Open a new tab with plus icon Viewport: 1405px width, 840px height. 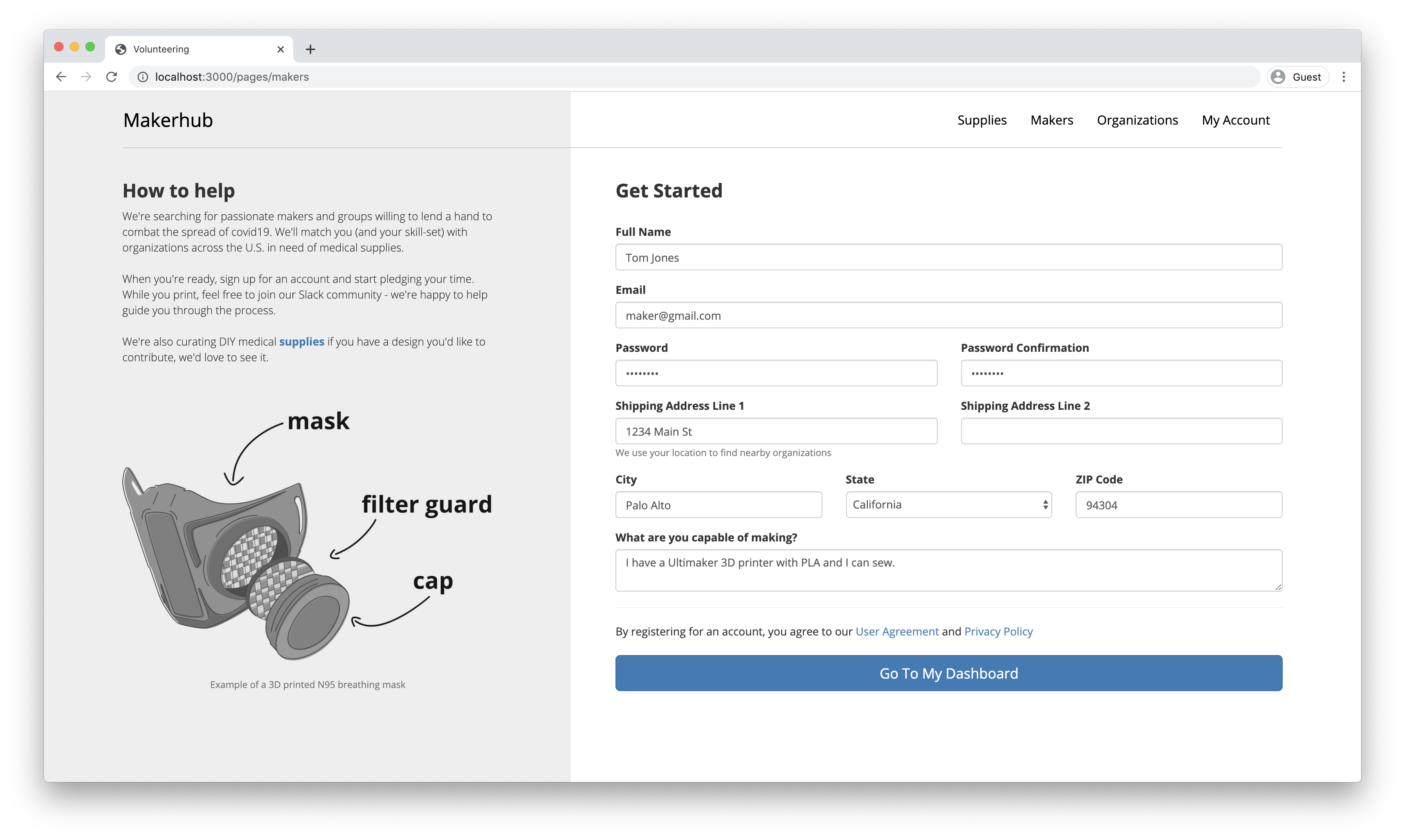click(x=310, y=49)
